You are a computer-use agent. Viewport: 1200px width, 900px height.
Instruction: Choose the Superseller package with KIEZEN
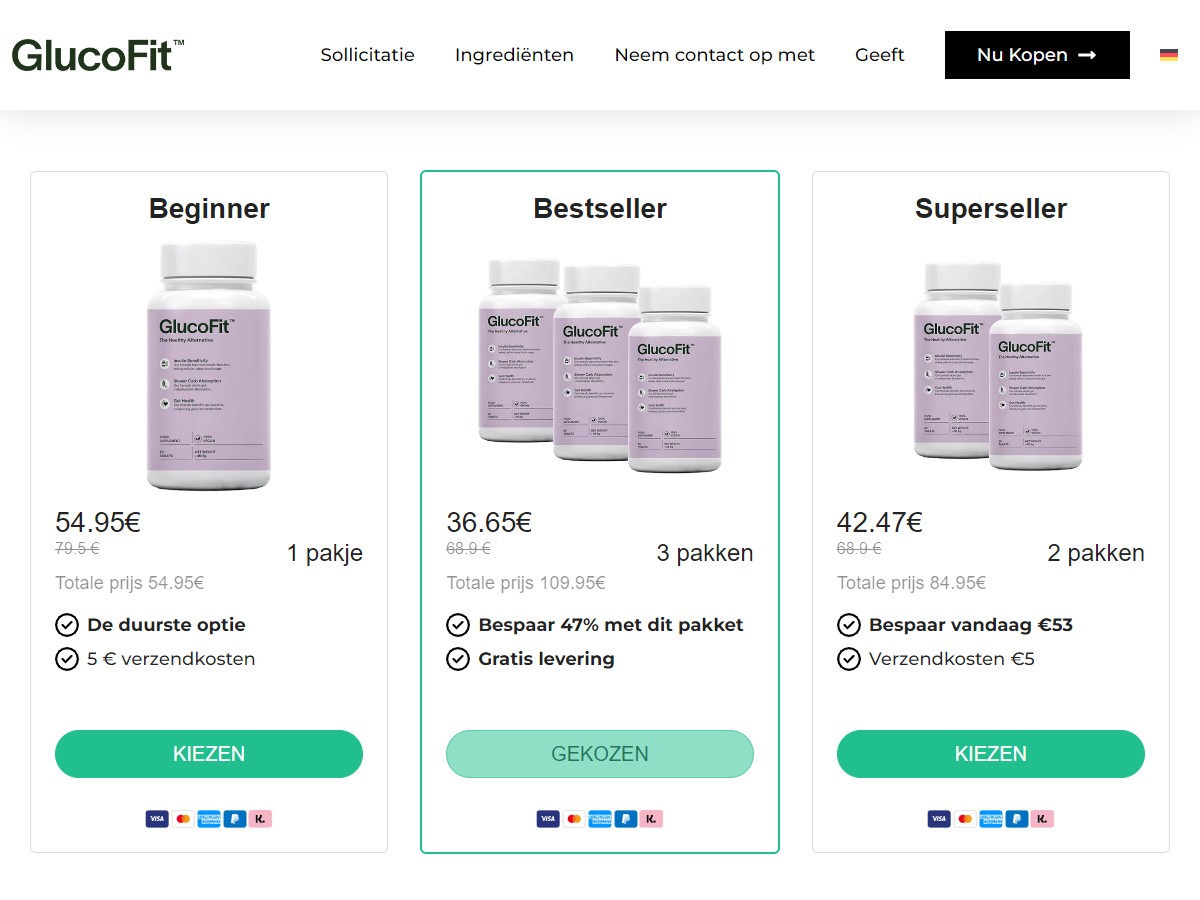(991, 754)
